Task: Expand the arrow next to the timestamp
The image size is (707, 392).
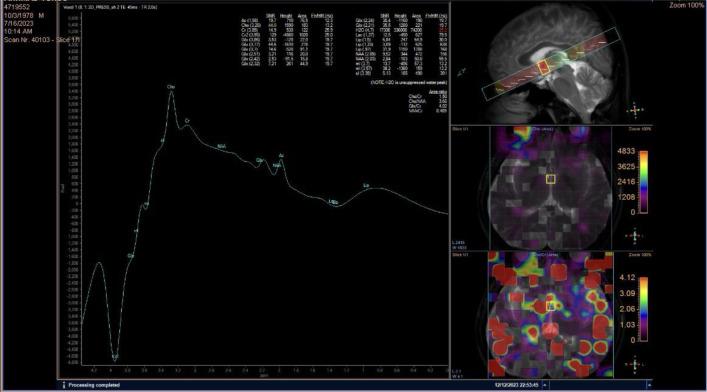Action: point(545,385)
